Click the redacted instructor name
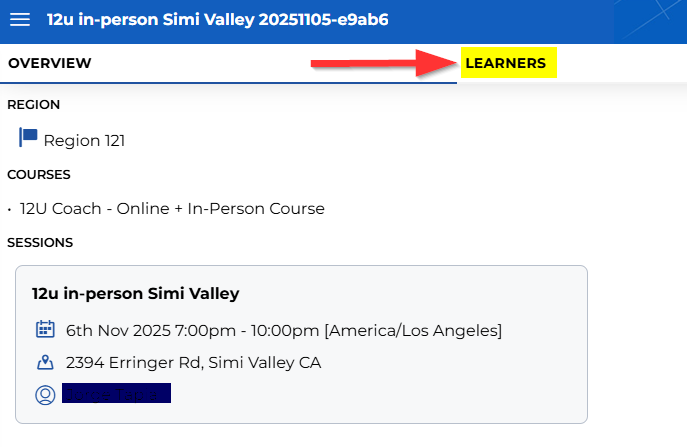 (116, 394)
